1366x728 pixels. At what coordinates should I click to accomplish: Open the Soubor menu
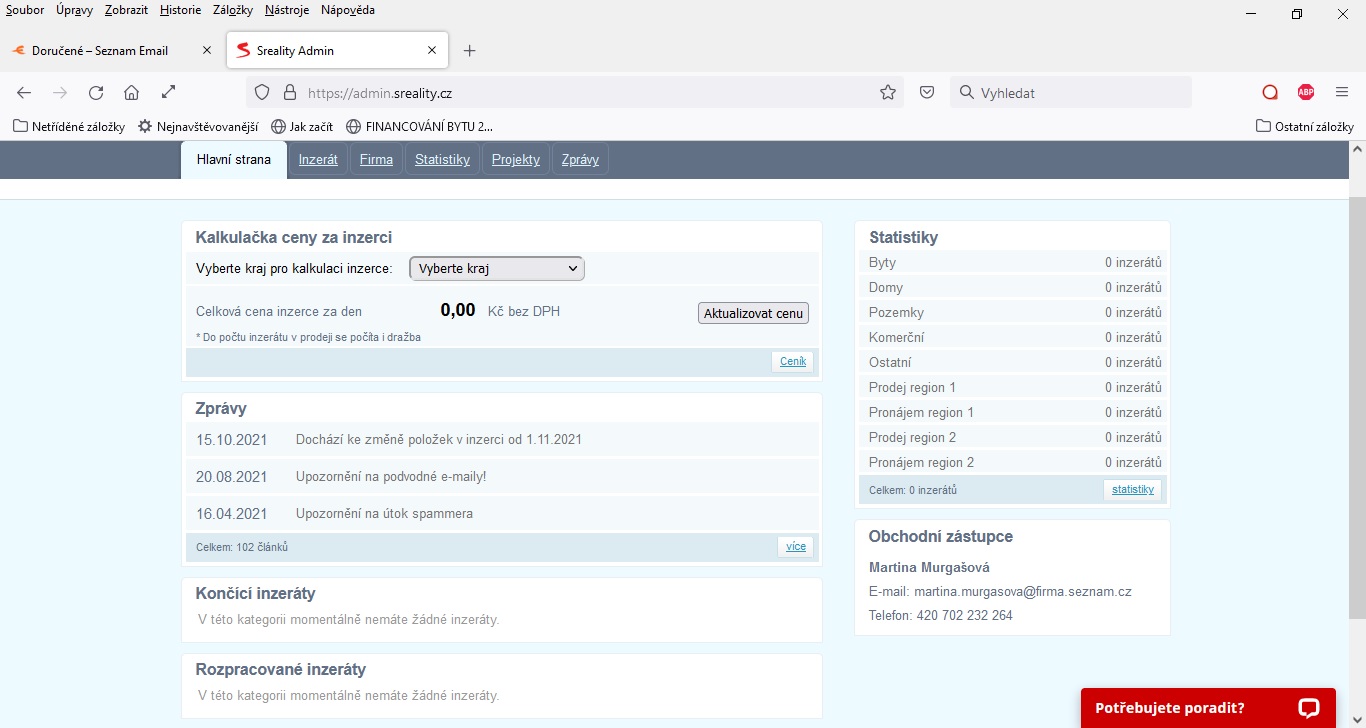(x=25, y=10)
